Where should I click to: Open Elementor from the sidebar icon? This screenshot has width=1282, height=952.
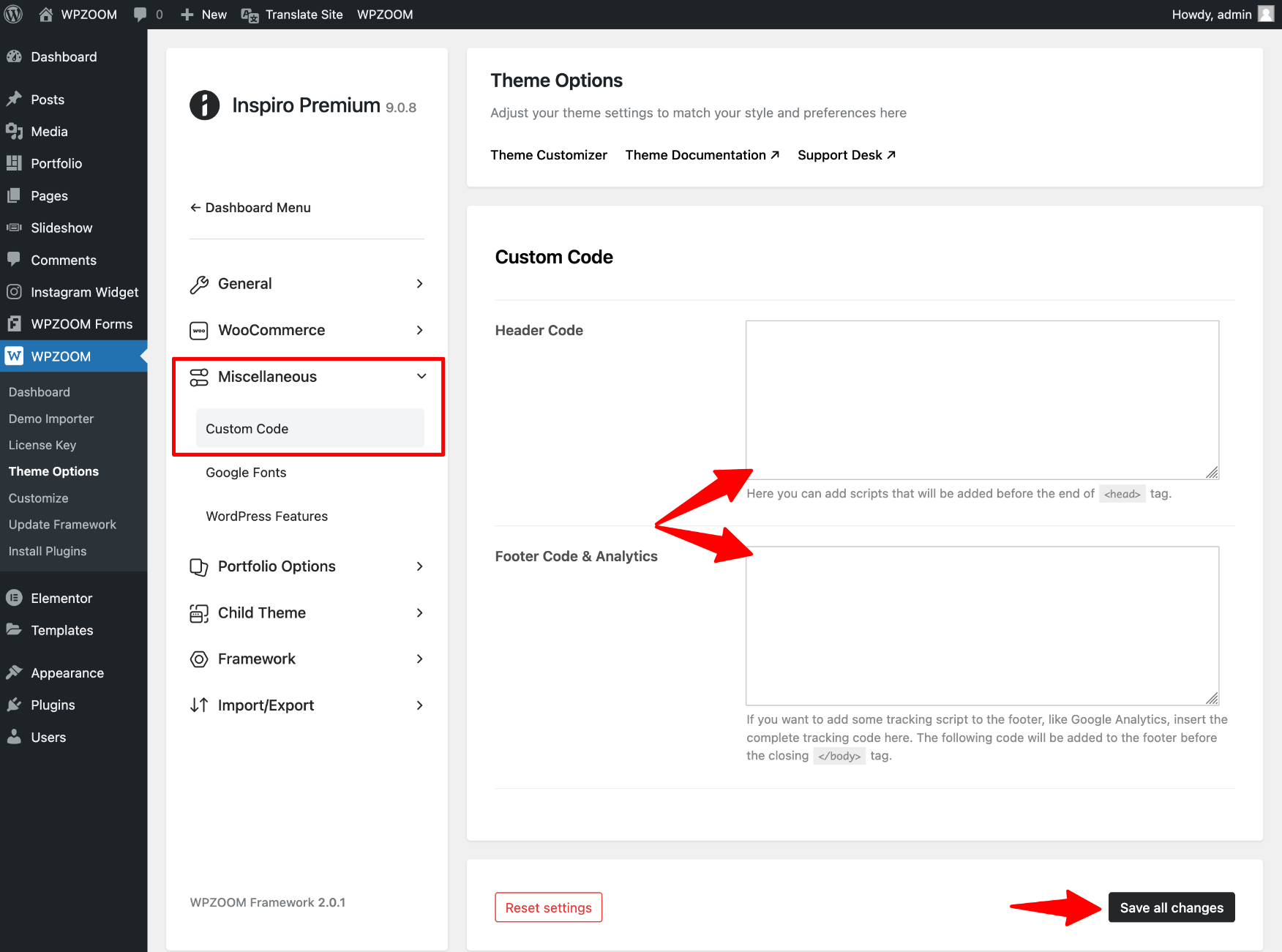click(x=14, y=598)
